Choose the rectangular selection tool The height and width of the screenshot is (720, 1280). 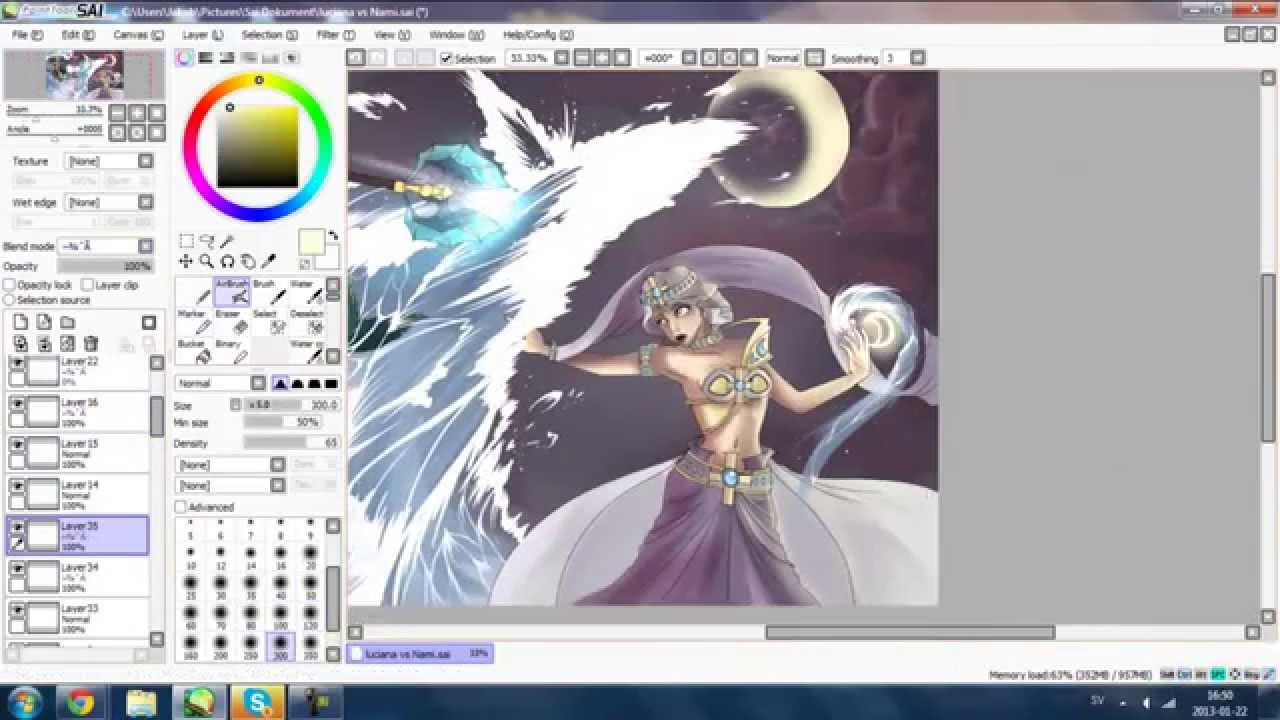pos(186,241)
